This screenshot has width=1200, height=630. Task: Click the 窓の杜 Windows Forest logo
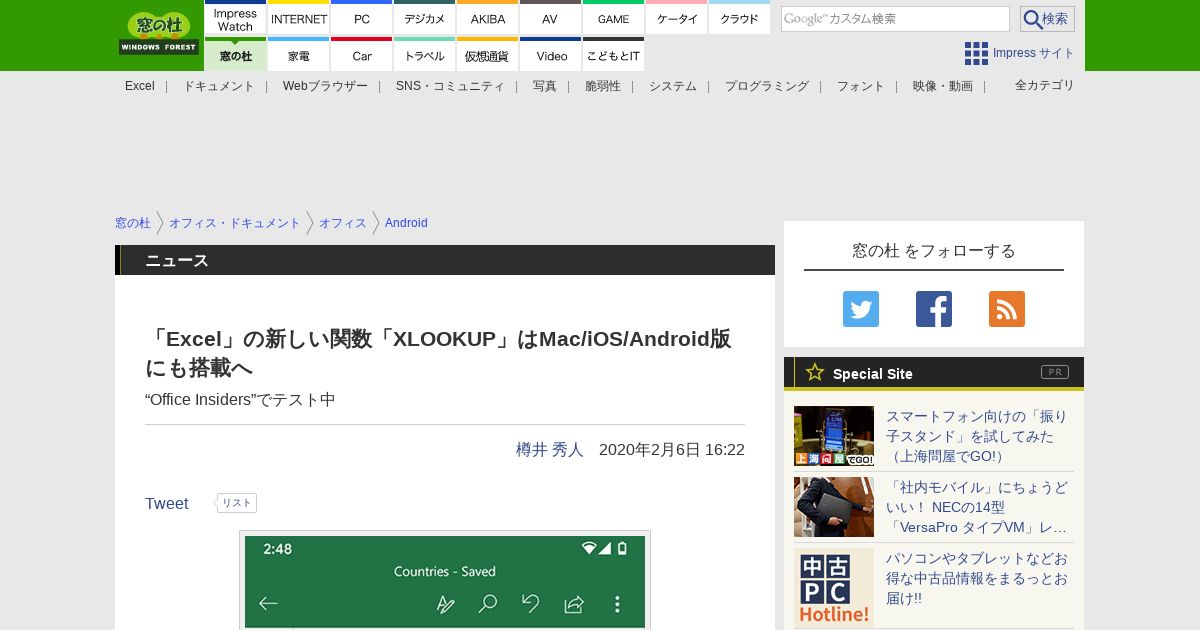[159, 34]
